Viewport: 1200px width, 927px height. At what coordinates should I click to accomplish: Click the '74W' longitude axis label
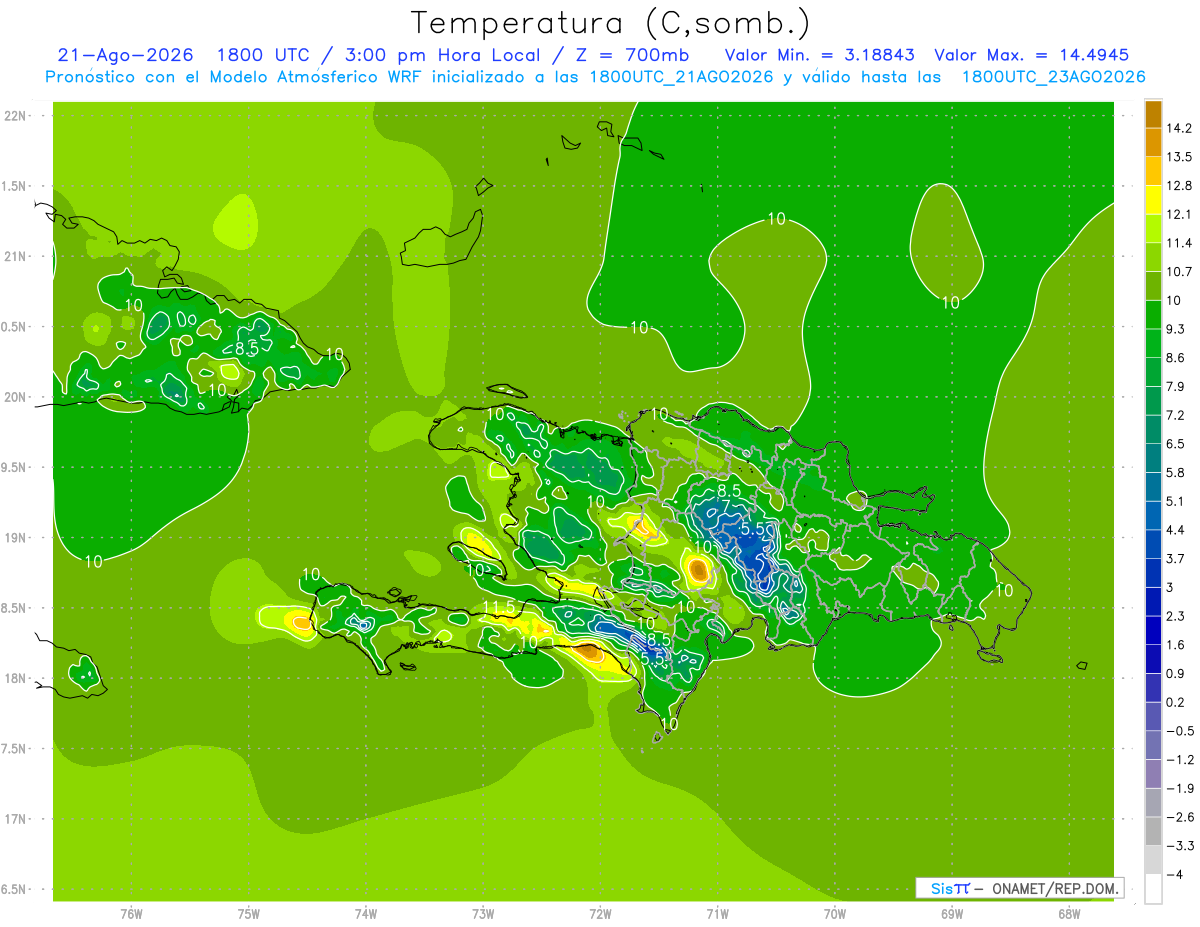coord(366,914)
